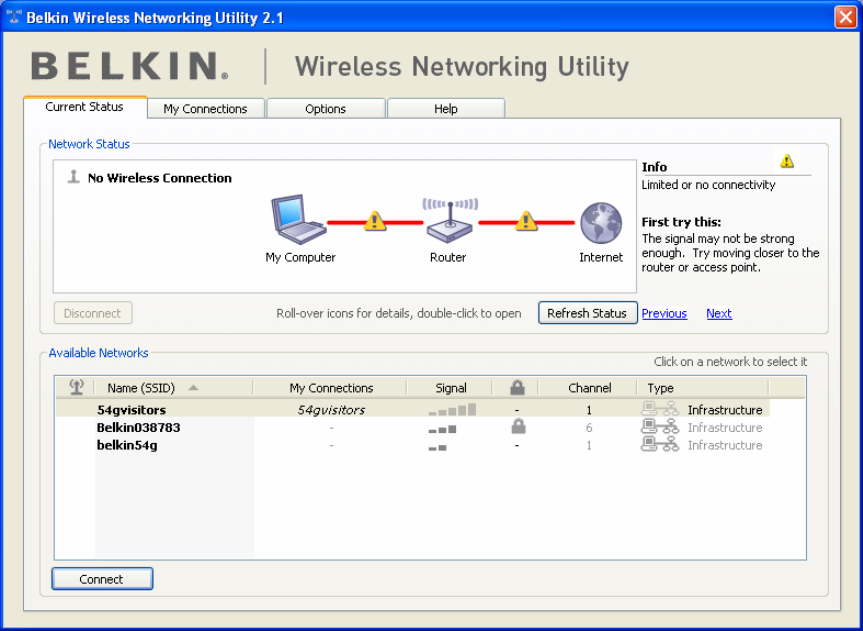Open the My Connections tab
This screenshot has width=863, height=631.
point(205,109)
